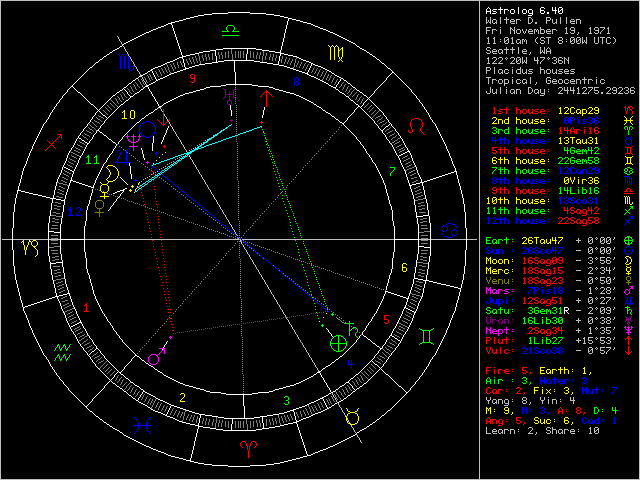The height and width of the screenshot is (480, 640).
Task: Click the green Saturn symbol inside the chart
Action: click(353, 329)
